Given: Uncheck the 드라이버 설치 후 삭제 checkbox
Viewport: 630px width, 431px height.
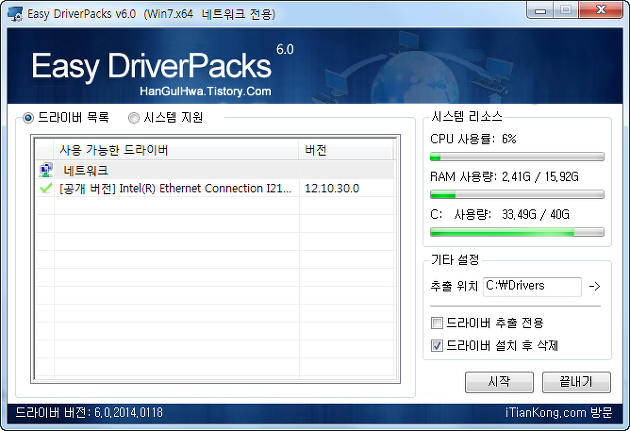Looking at the screenshot, I should 437,345.
